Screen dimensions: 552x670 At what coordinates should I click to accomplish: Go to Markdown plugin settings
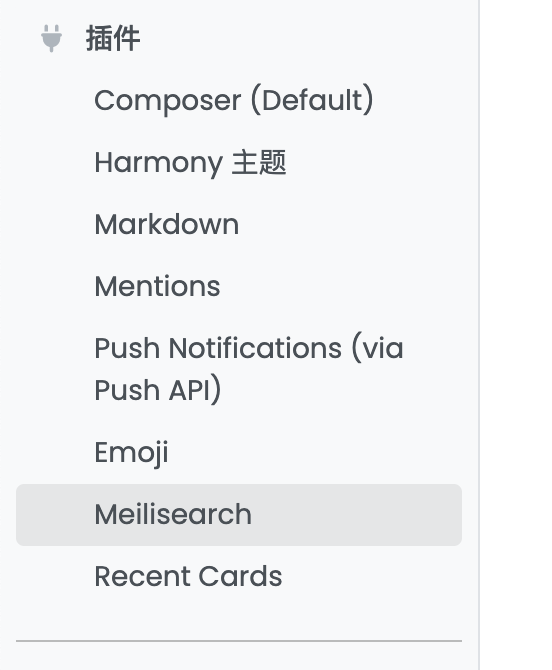pyautogui.click(x=239, y=224)
